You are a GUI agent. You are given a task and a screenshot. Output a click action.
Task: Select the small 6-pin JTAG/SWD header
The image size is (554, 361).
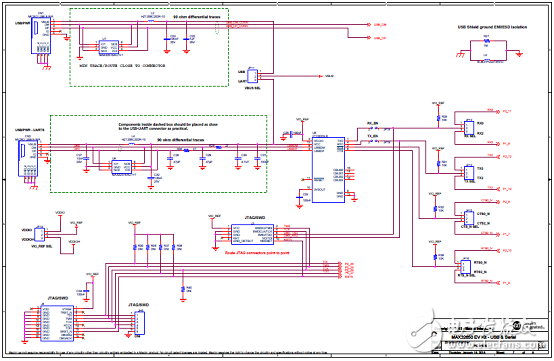[140, 323]
